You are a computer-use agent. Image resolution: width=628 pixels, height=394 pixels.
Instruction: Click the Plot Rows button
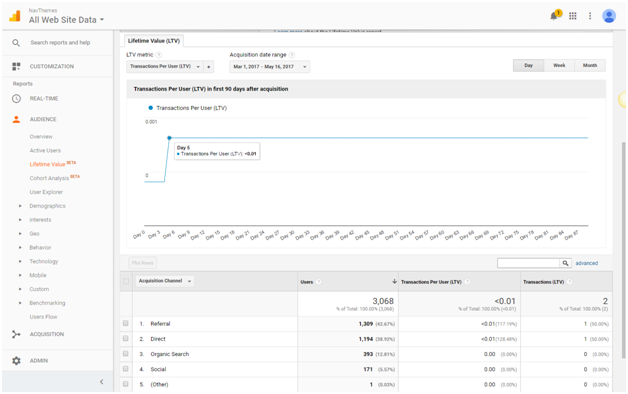(x=143, y=263)
